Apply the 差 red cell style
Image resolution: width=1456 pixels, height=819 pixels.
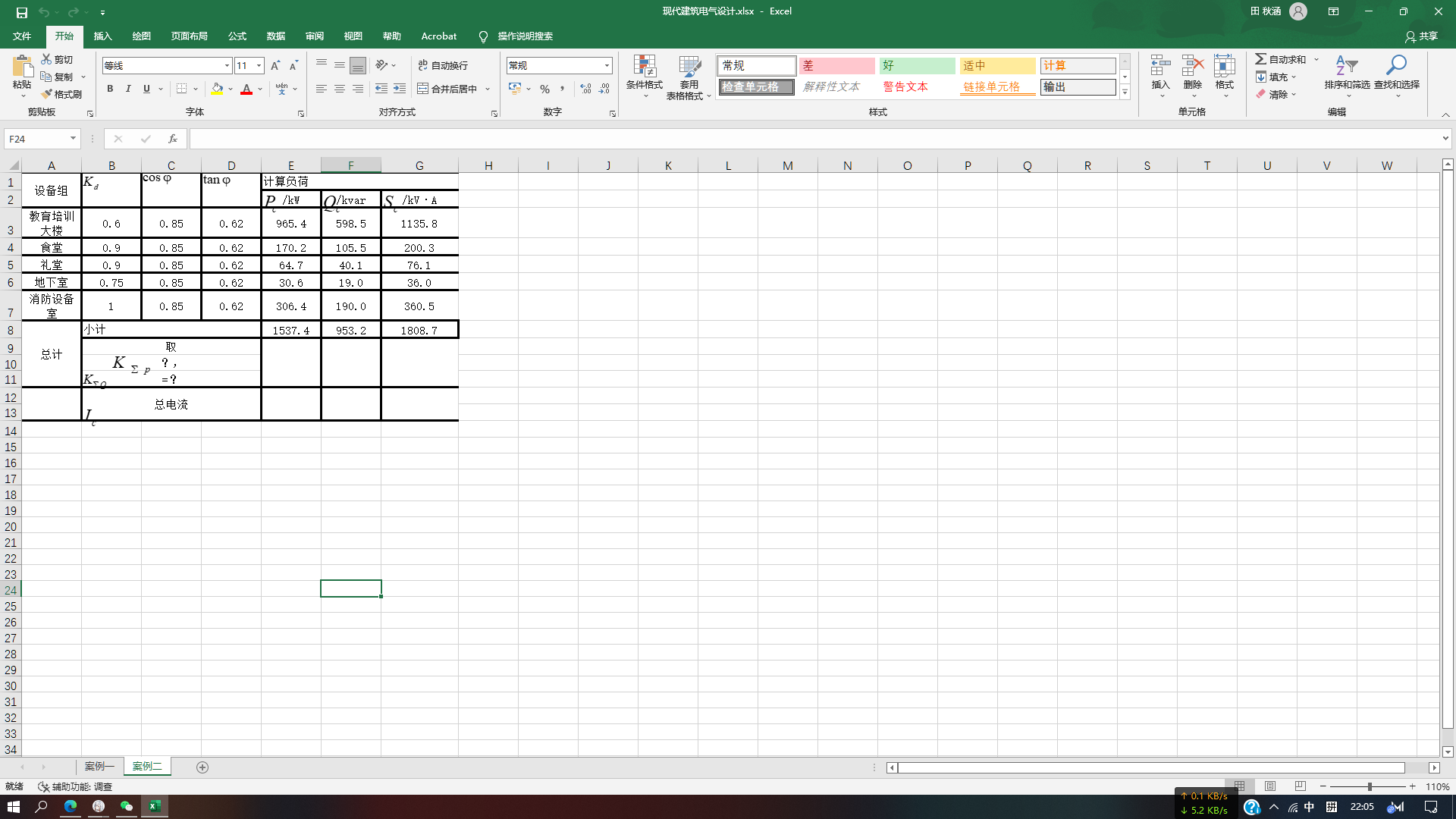pyautogui.click(x=836, y=66)
